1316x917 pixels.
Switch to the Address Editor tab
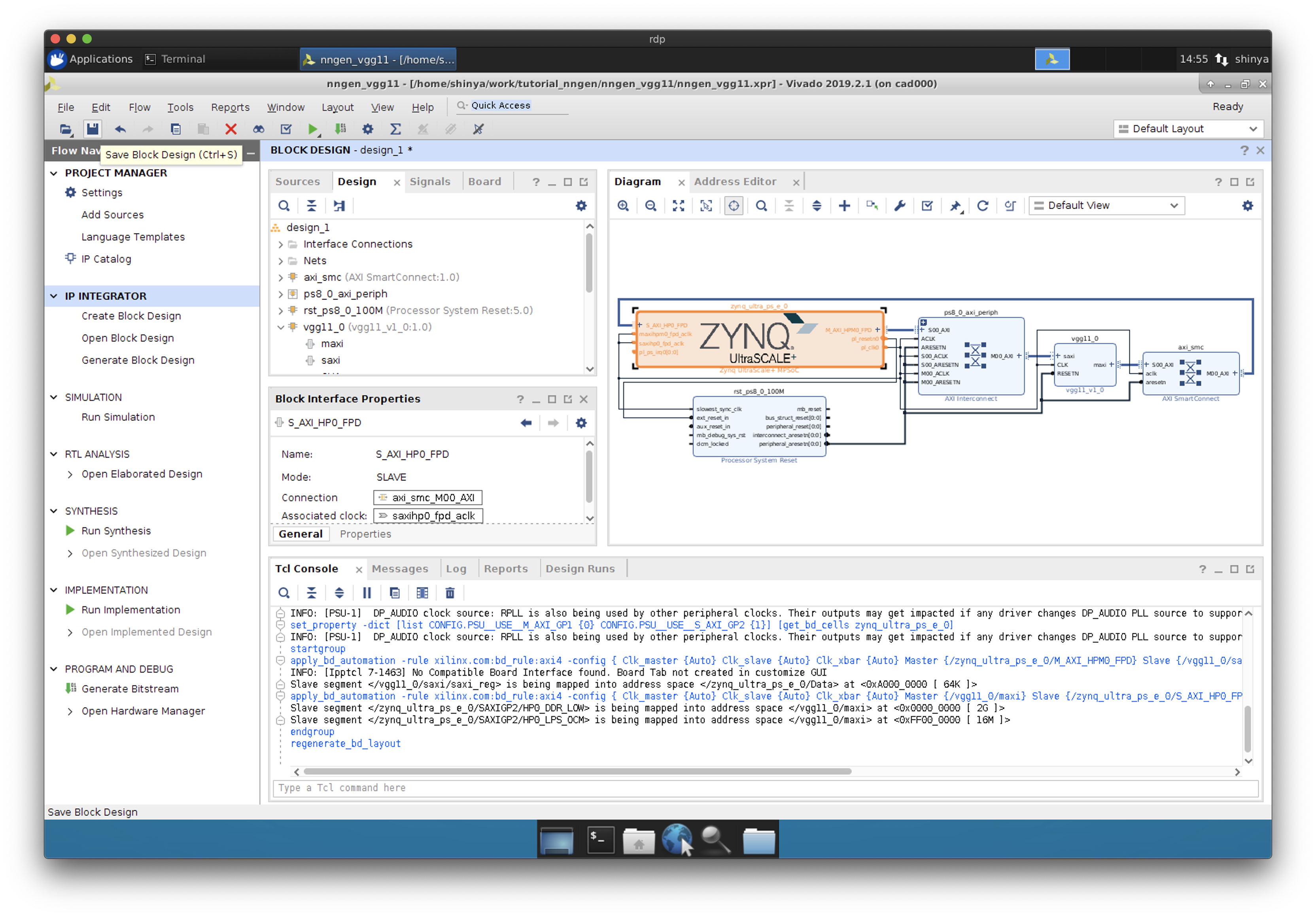tap(735, 181)
